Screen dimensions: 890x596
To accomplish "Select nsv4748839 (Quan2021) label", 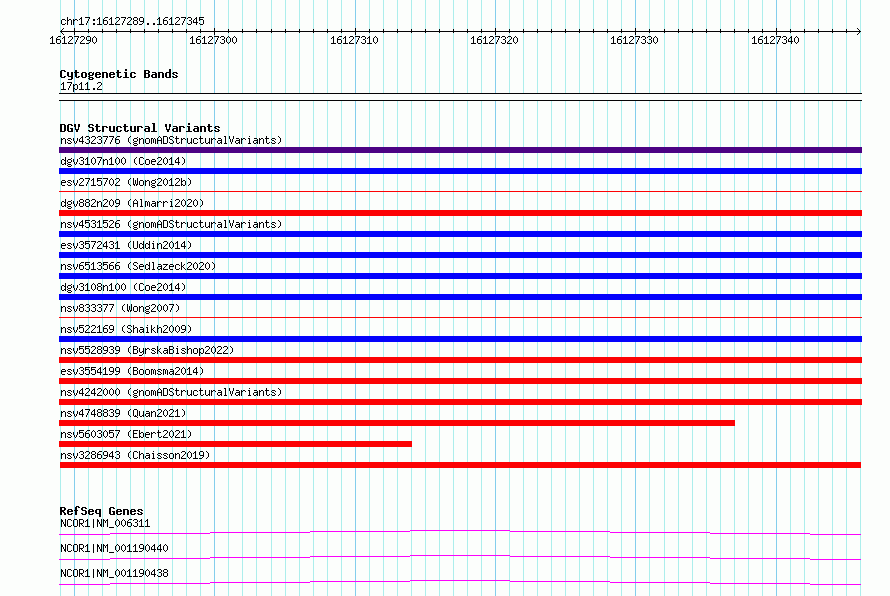I will 123,413.
